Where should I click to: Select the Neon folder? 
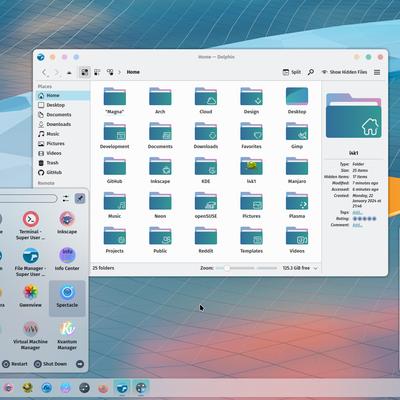pyautogui.click(x=160, y=205)
